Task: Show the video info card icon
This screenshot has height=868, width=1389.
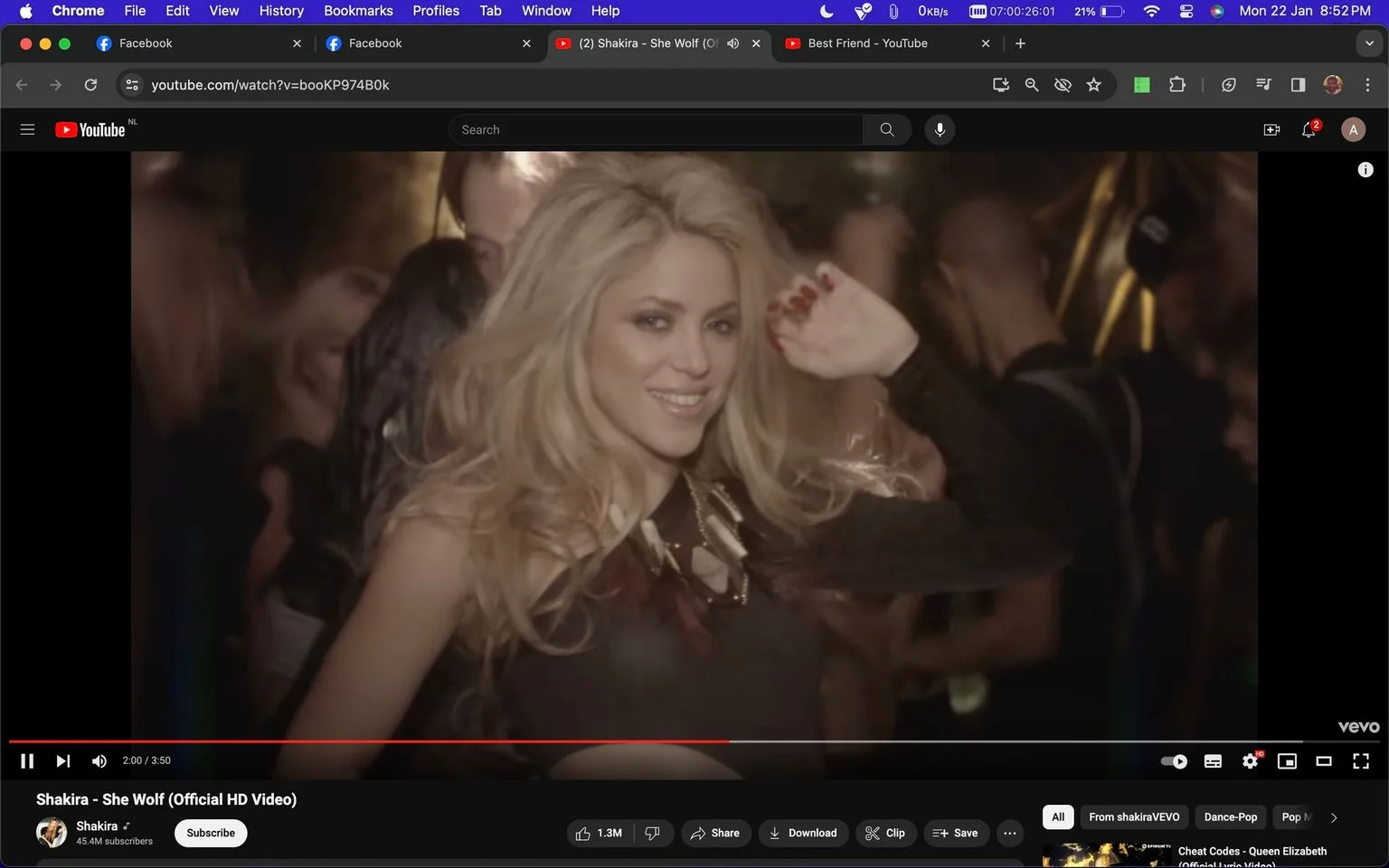Action: click(1365, 170)
